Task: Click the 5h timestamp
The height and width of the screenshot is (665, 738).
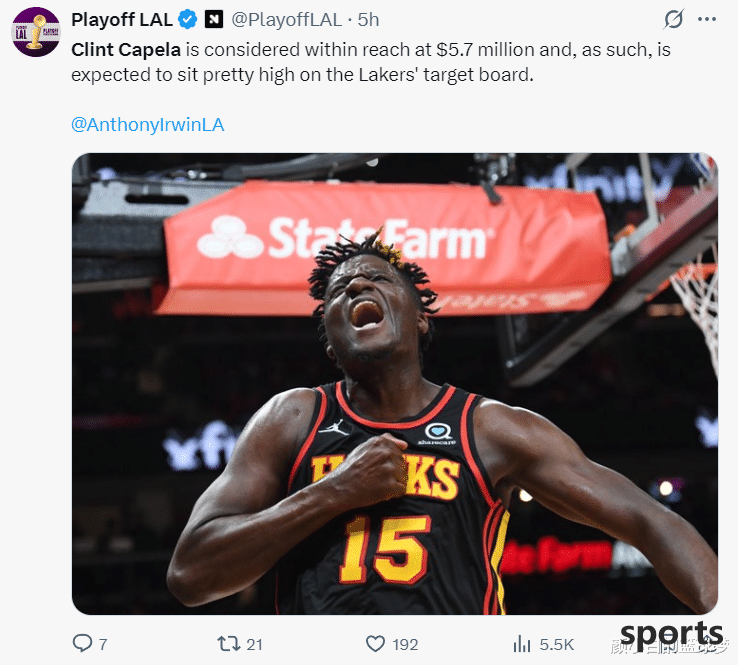Action: (x=368, y=20)
